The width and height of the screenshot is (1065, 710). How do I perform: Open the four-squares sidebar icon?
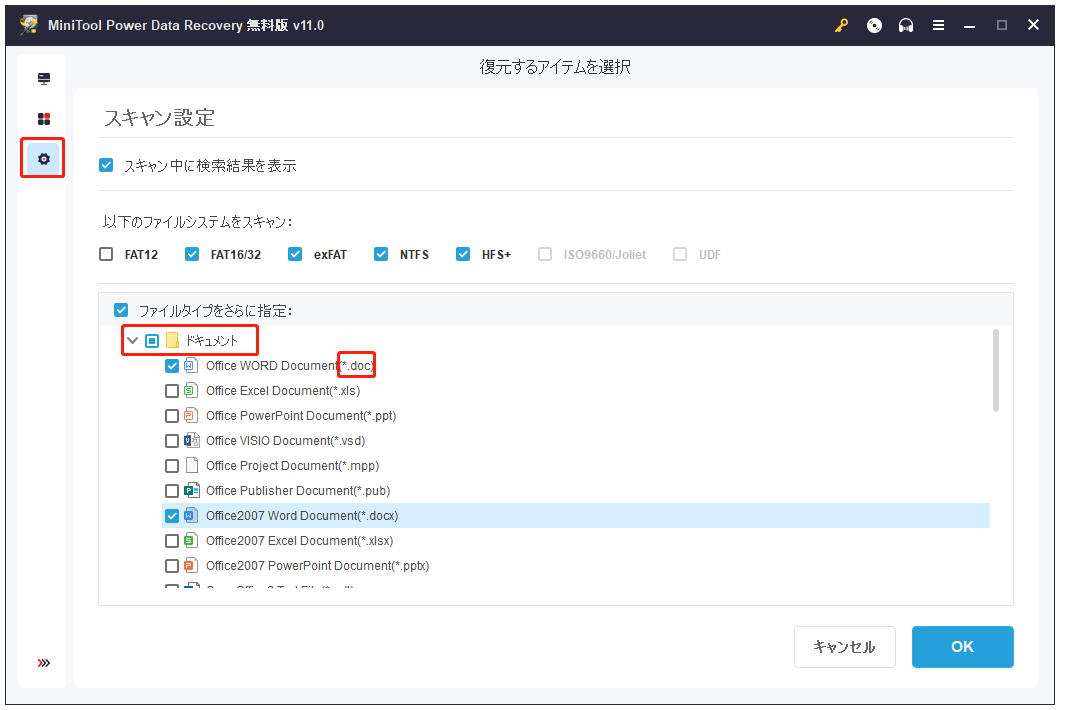[44, 119]
